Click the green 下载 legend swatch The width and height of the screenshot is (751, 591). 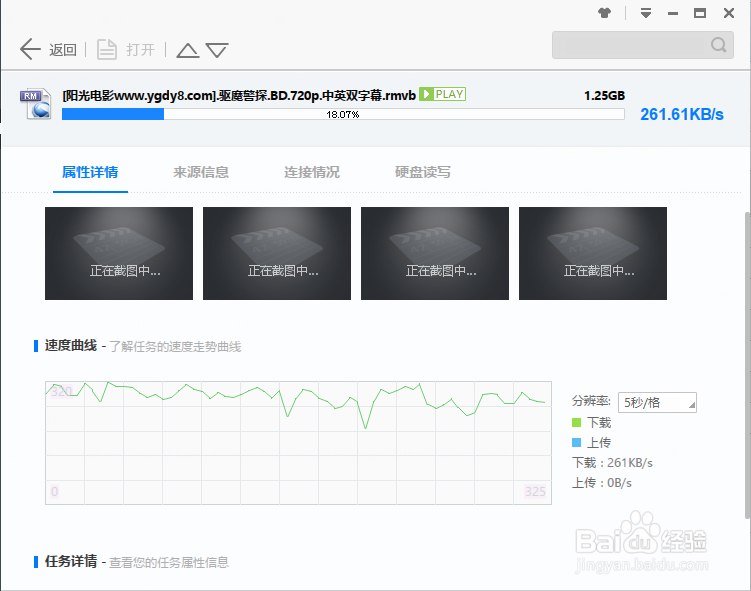tap(577, 422)
